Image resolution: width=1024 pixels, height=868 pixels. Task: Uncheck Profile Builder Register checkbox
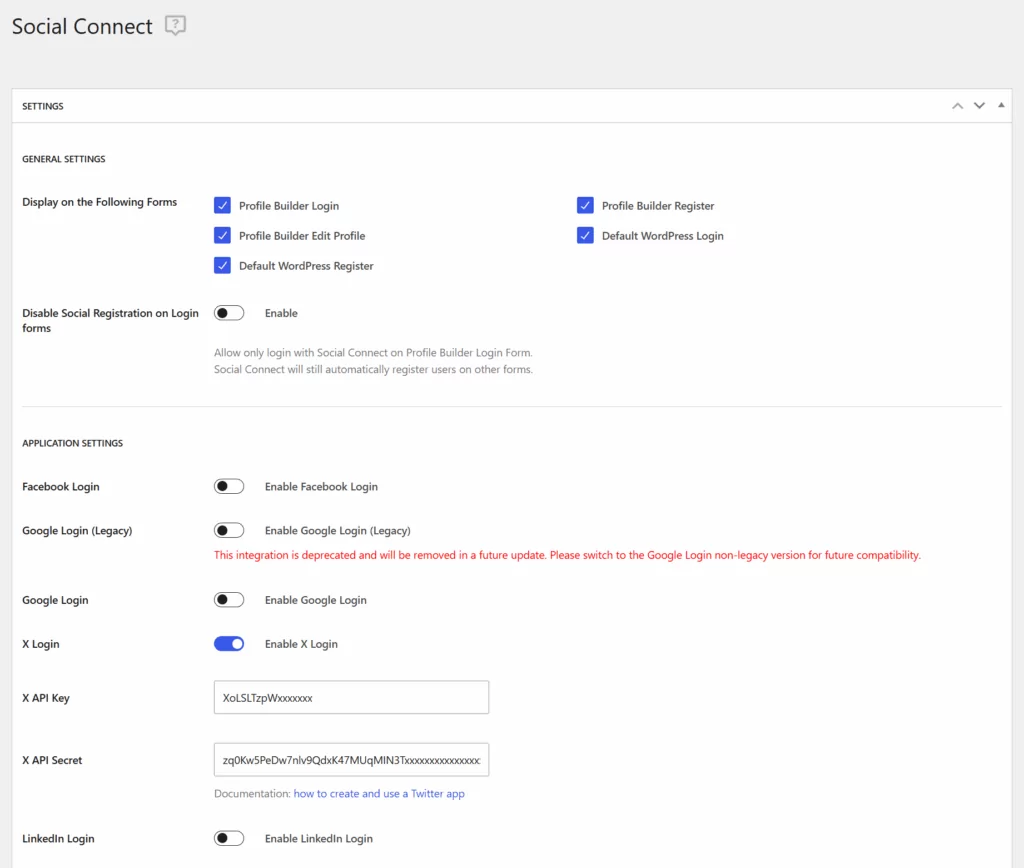coord(586,206)
